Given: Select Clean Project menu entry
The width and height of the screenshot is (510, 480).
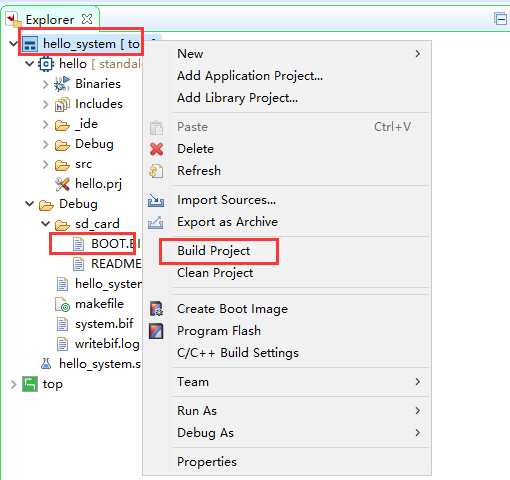Looking at the screenshot, I should [215, 273].
